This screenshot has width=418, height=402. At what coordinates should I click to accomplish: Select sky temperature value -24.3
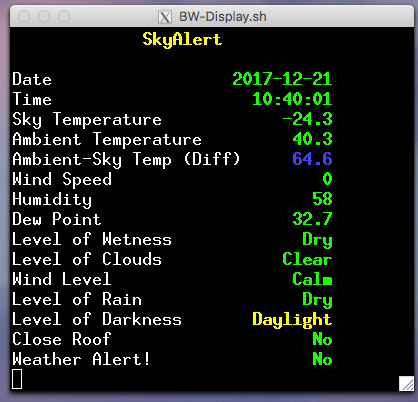click(x=307, y=119)
